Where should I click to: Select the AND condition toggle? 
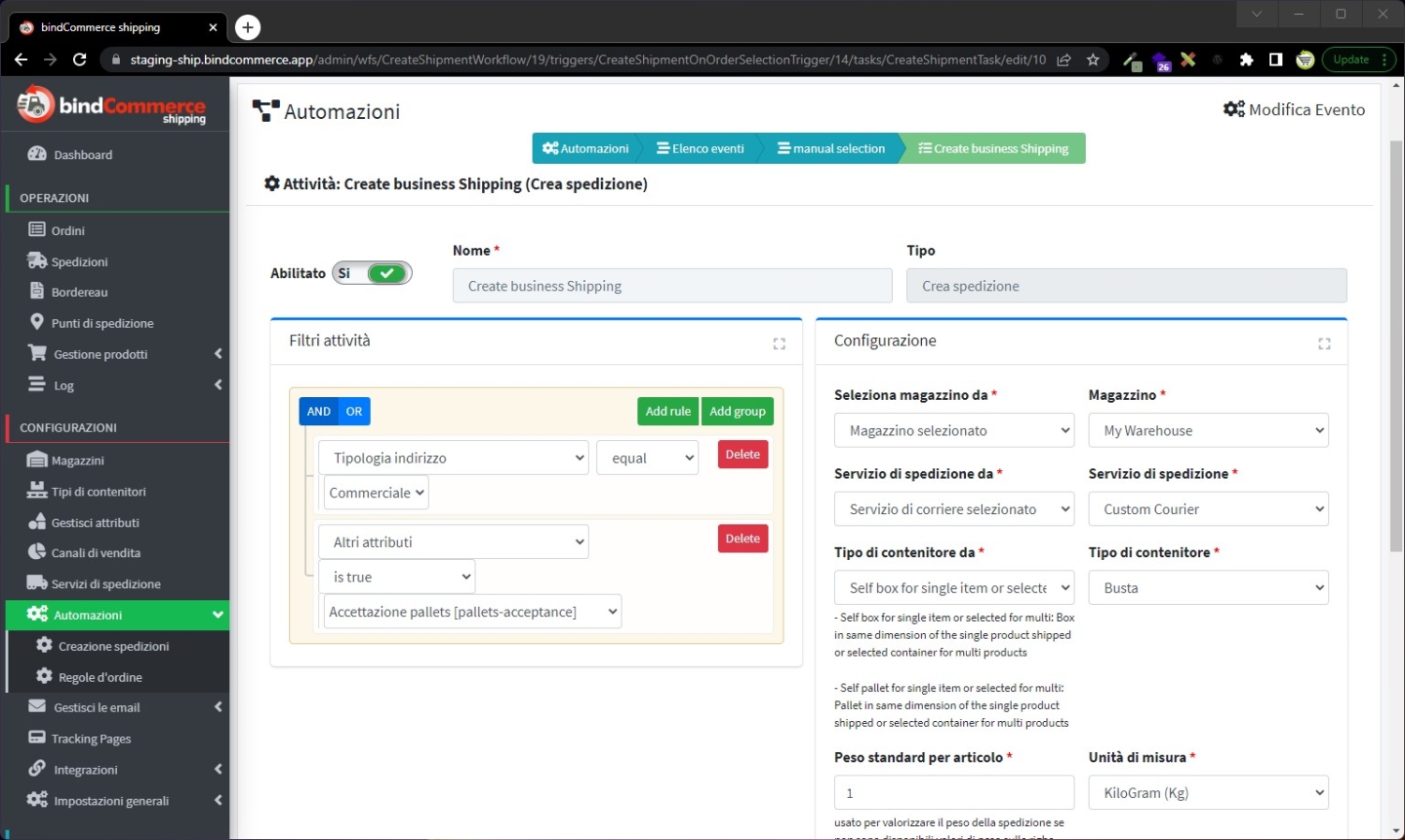click(318, 412)
